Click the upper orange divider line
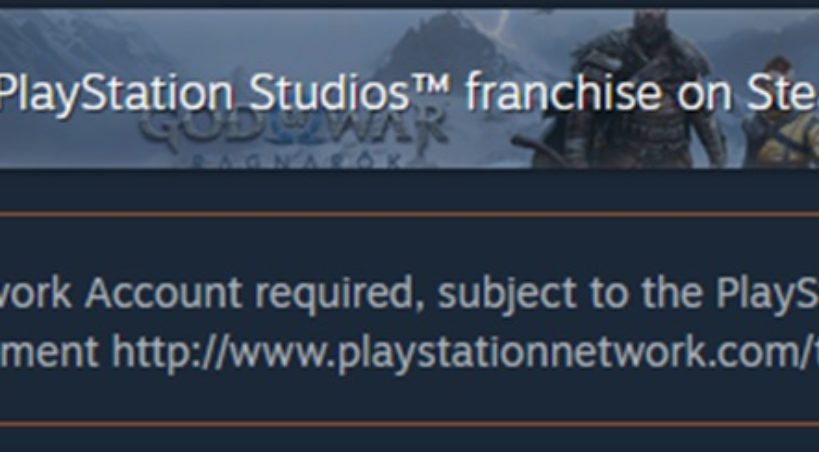Image resolution: width=819 pixels, height=452 pixels. [410, 214]
